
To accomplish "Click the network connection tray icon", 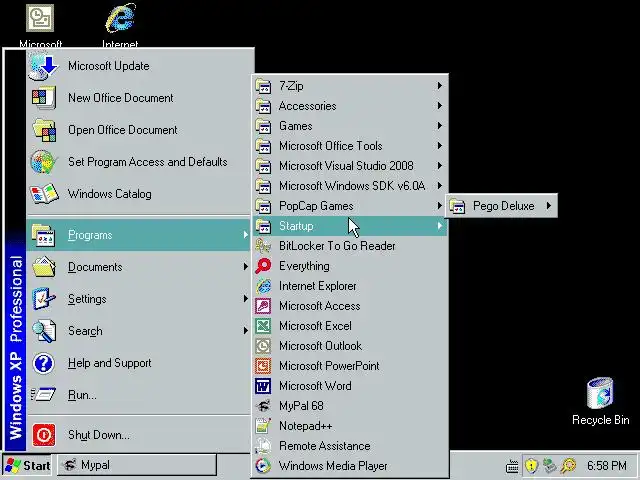I will tap(549, 465).
